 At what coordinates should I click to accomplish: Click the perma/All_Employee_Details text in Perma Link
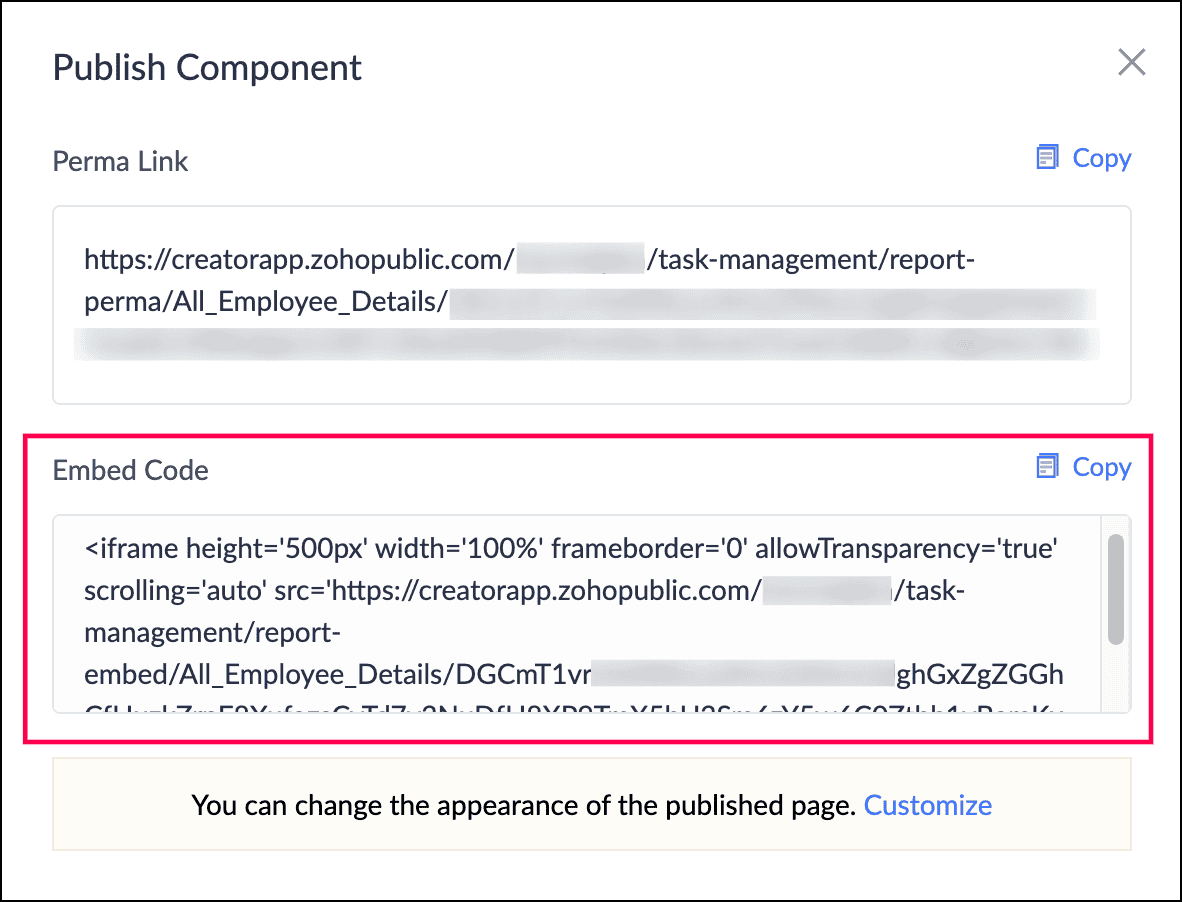tap(265, 301)
